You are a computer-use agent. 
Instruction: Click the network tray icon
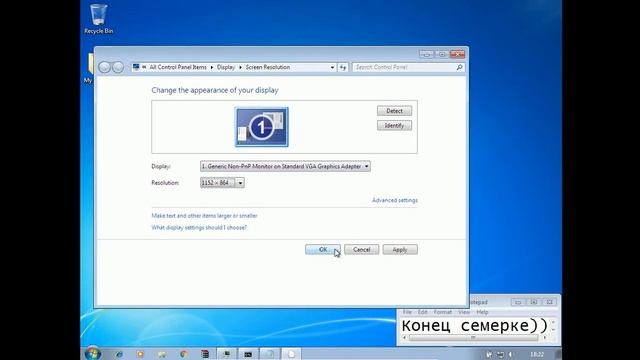(500, 355)
